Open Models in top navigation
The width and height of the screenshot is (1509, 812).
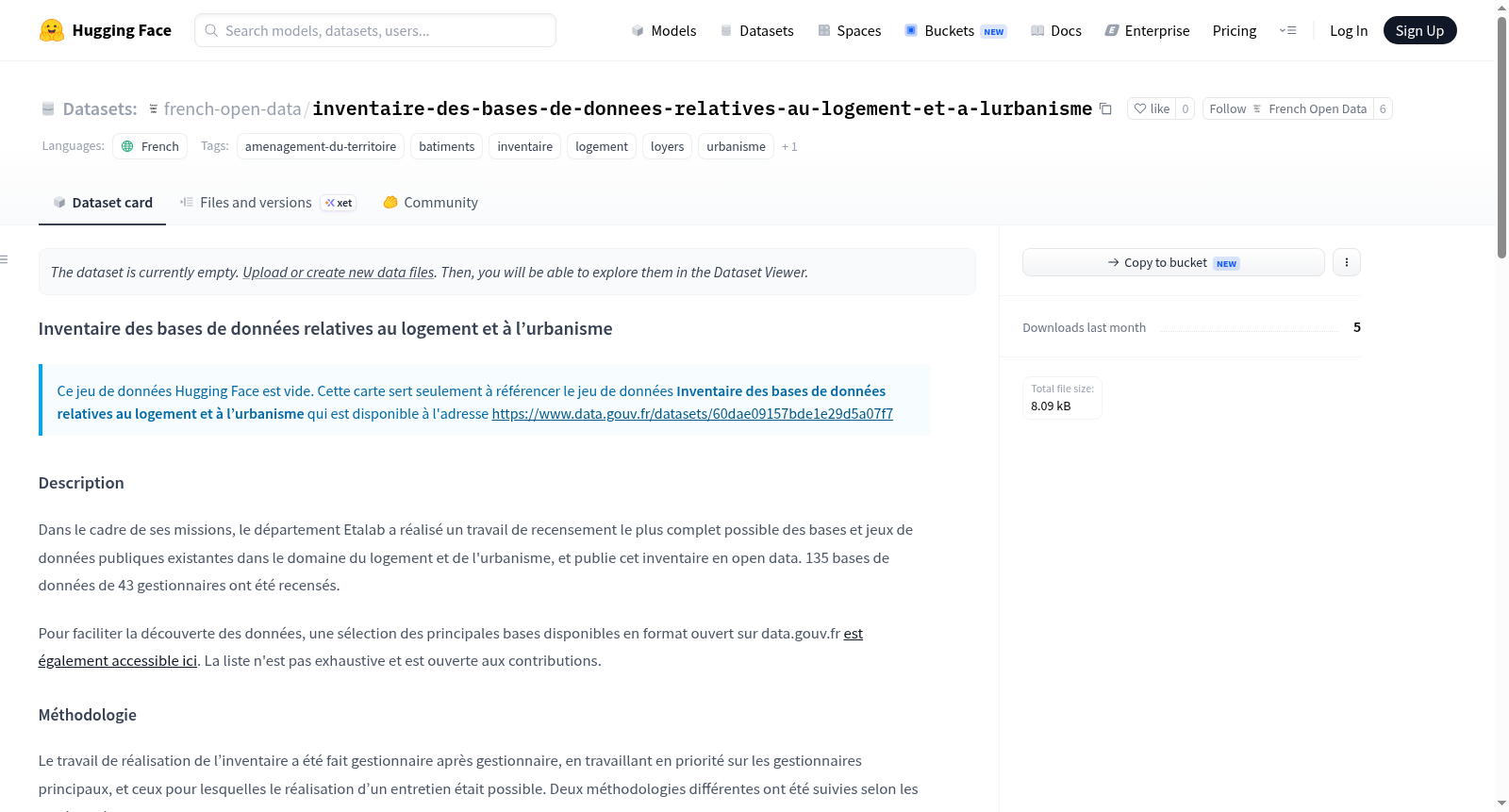pos(664,30)
